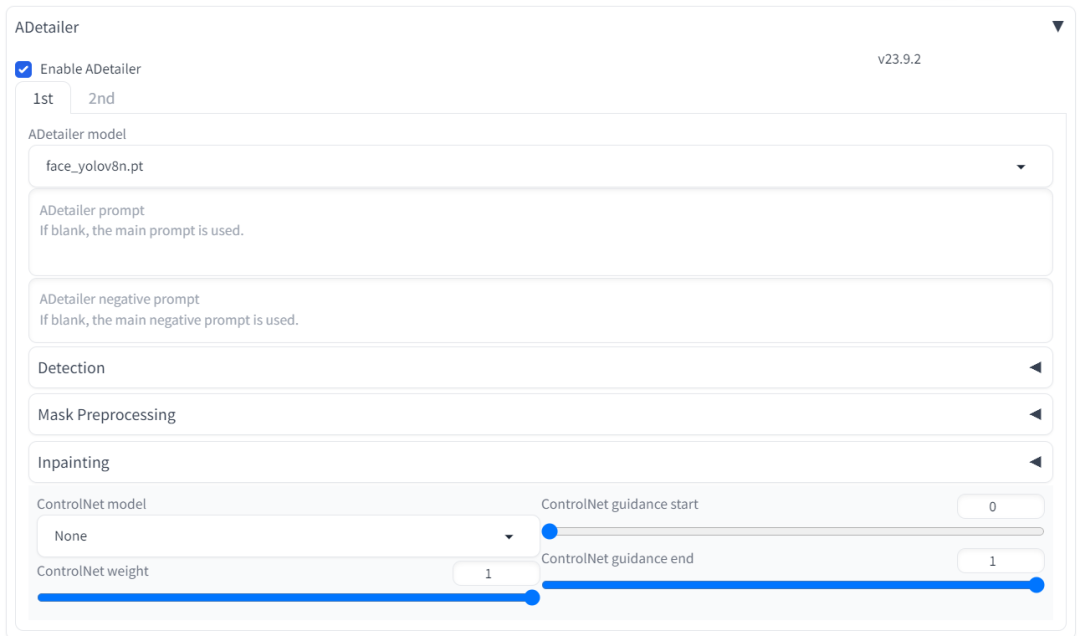This screenshot has width=1080, height=636.
Task: Click the ControlNet guidance end slider handle
Action: (x=1037, y=585)
